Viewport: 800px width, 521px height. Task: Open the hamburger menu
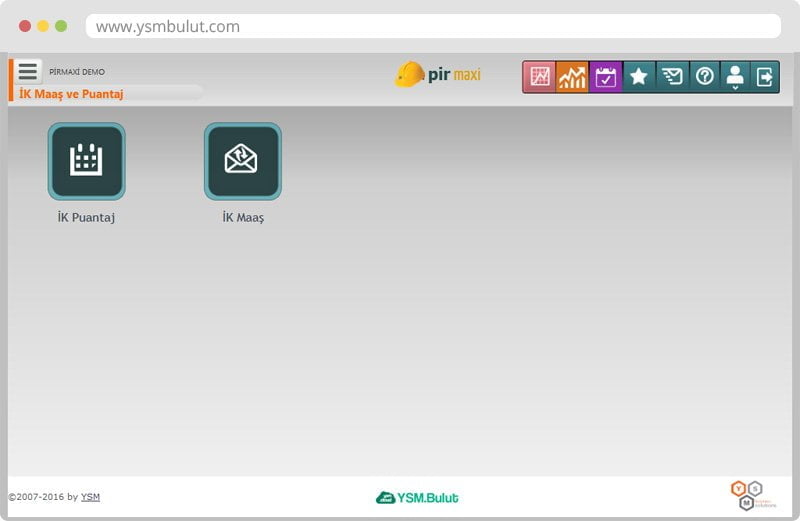27,71
